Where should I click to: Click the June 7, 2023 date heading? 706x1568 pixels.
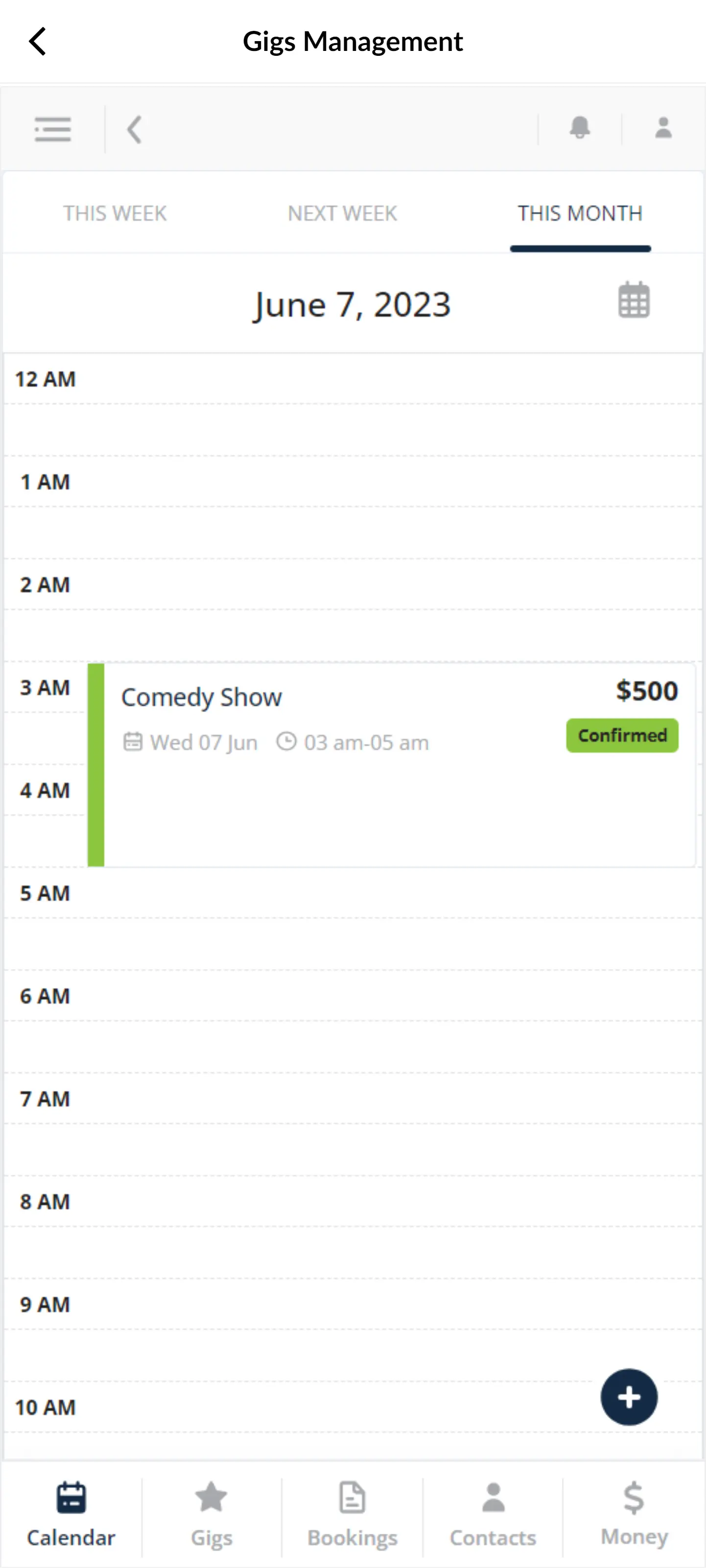(x=352, y=305)
